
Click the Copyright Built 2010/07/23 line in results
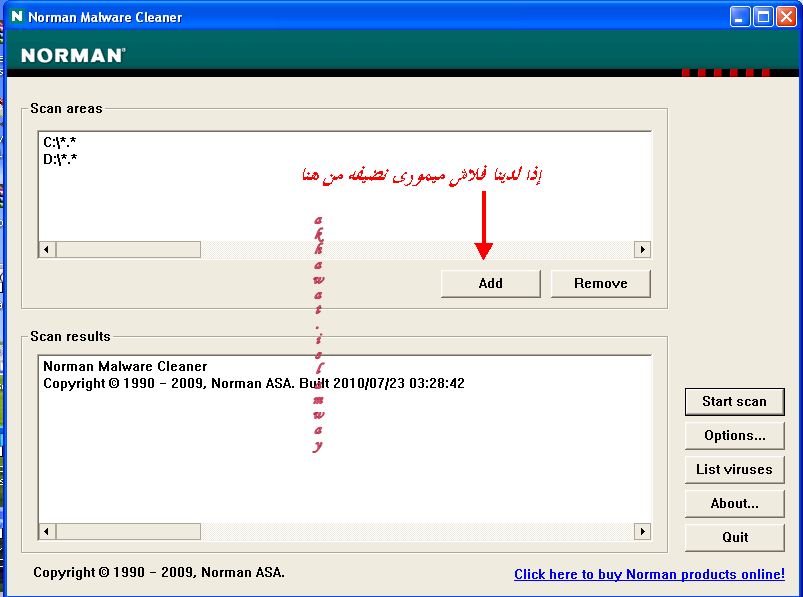254,383
